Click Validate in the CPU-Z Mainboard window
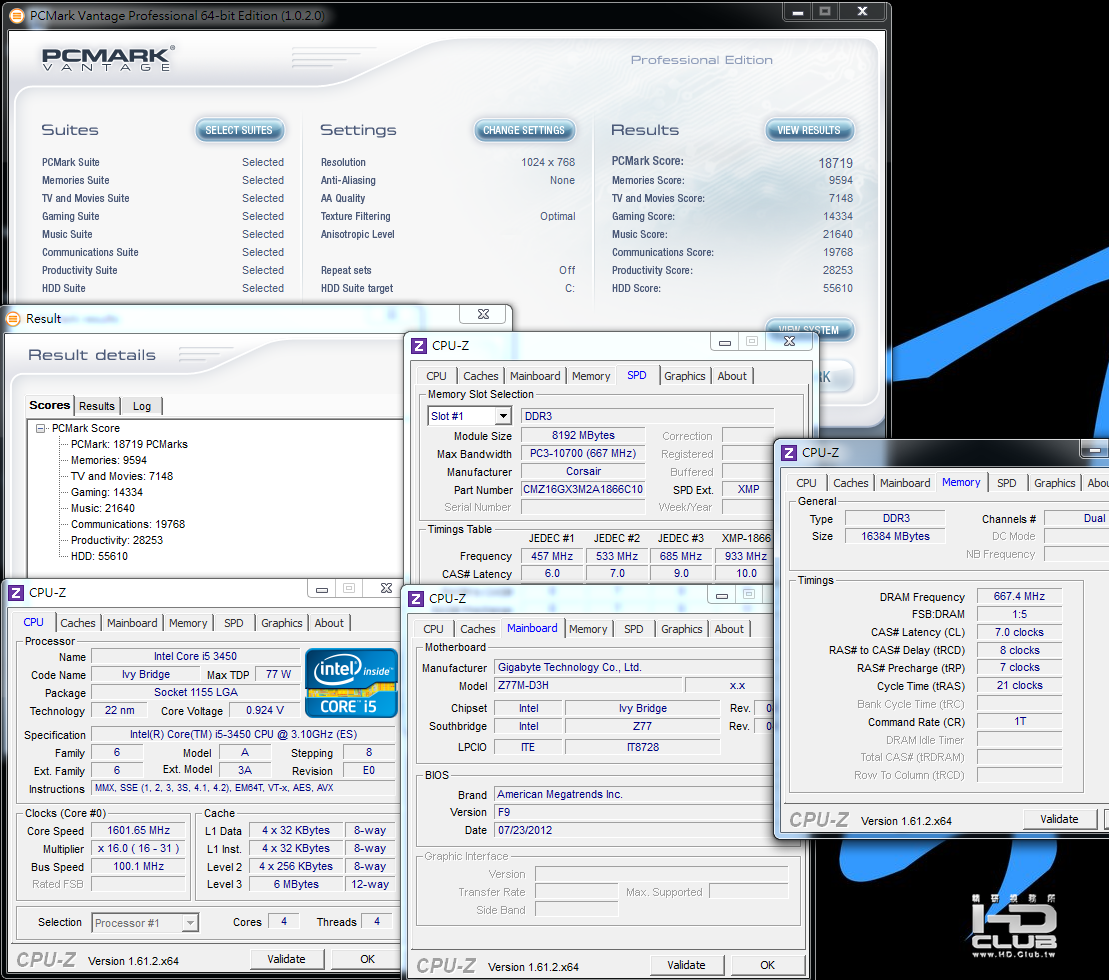 (686, 965)
